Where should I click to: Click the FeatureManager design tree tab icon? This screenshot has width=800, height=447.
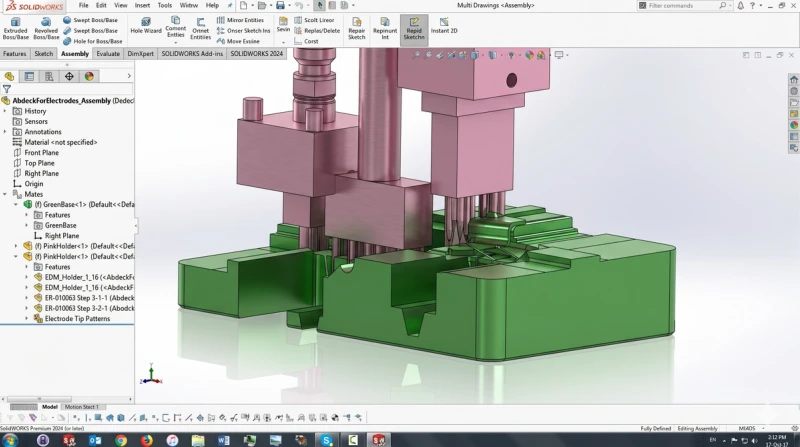[9, 77]
